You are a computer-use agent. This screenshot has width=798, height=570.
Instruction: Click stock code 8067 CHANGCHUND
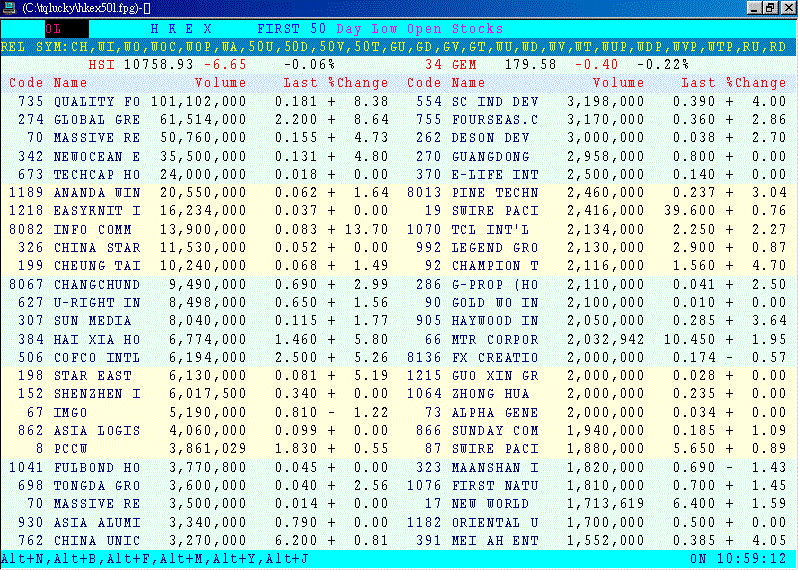[26, 284]
